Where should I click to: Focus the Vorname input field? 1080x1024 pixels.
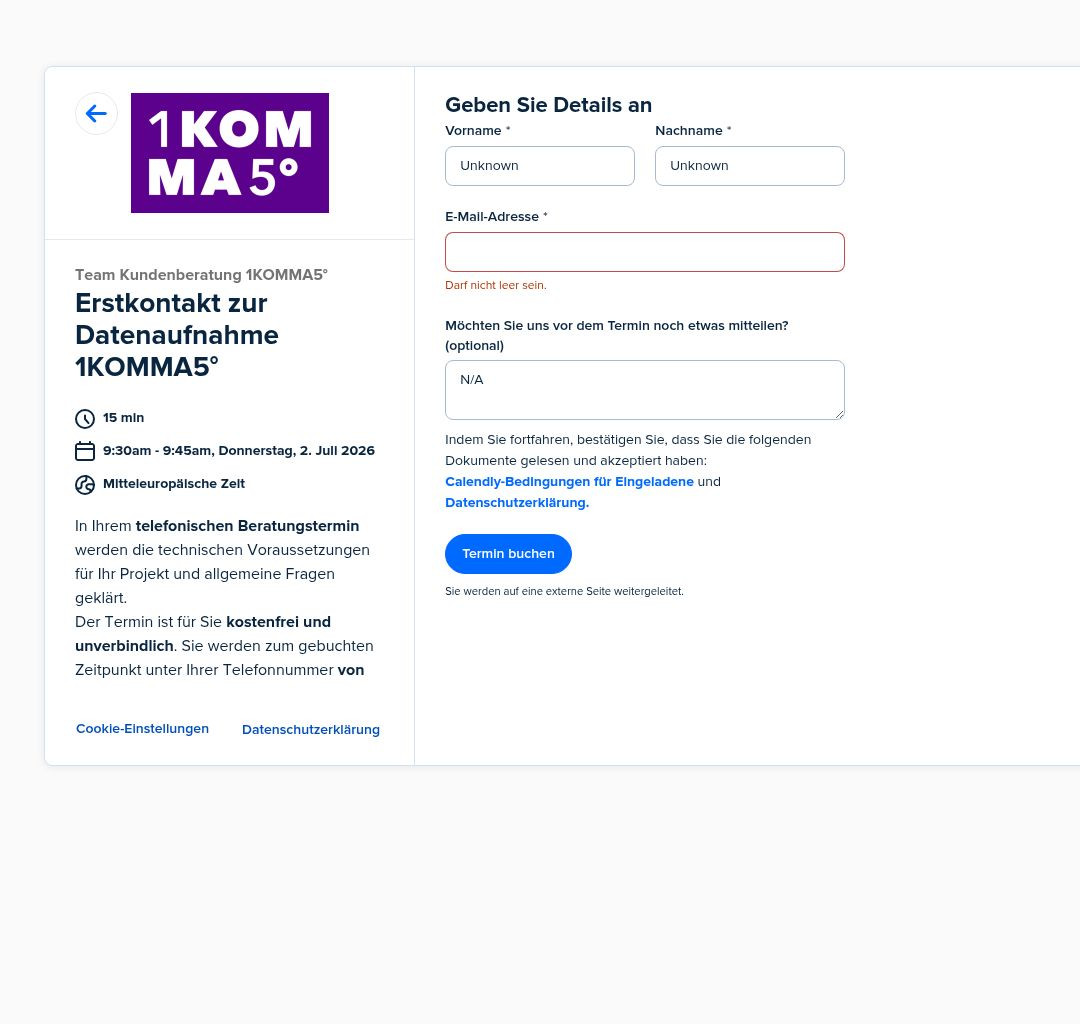(540, 166)
